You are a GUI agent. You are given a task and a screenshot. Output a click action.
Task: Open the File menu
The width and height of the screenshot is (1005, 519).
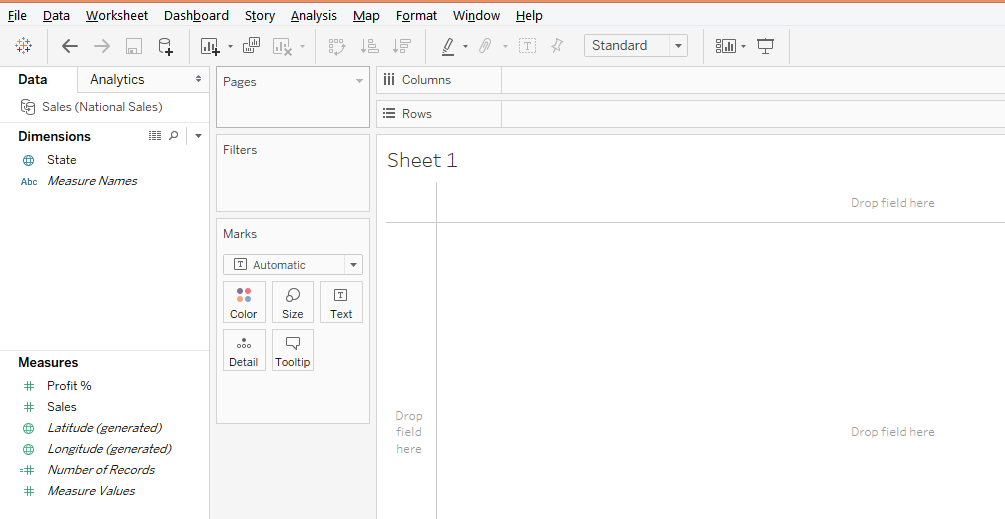tap(17, 15)
